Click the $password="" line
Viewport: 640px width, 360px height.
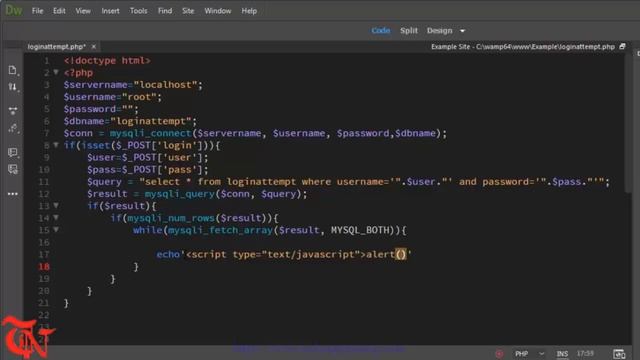coord(101,109)
